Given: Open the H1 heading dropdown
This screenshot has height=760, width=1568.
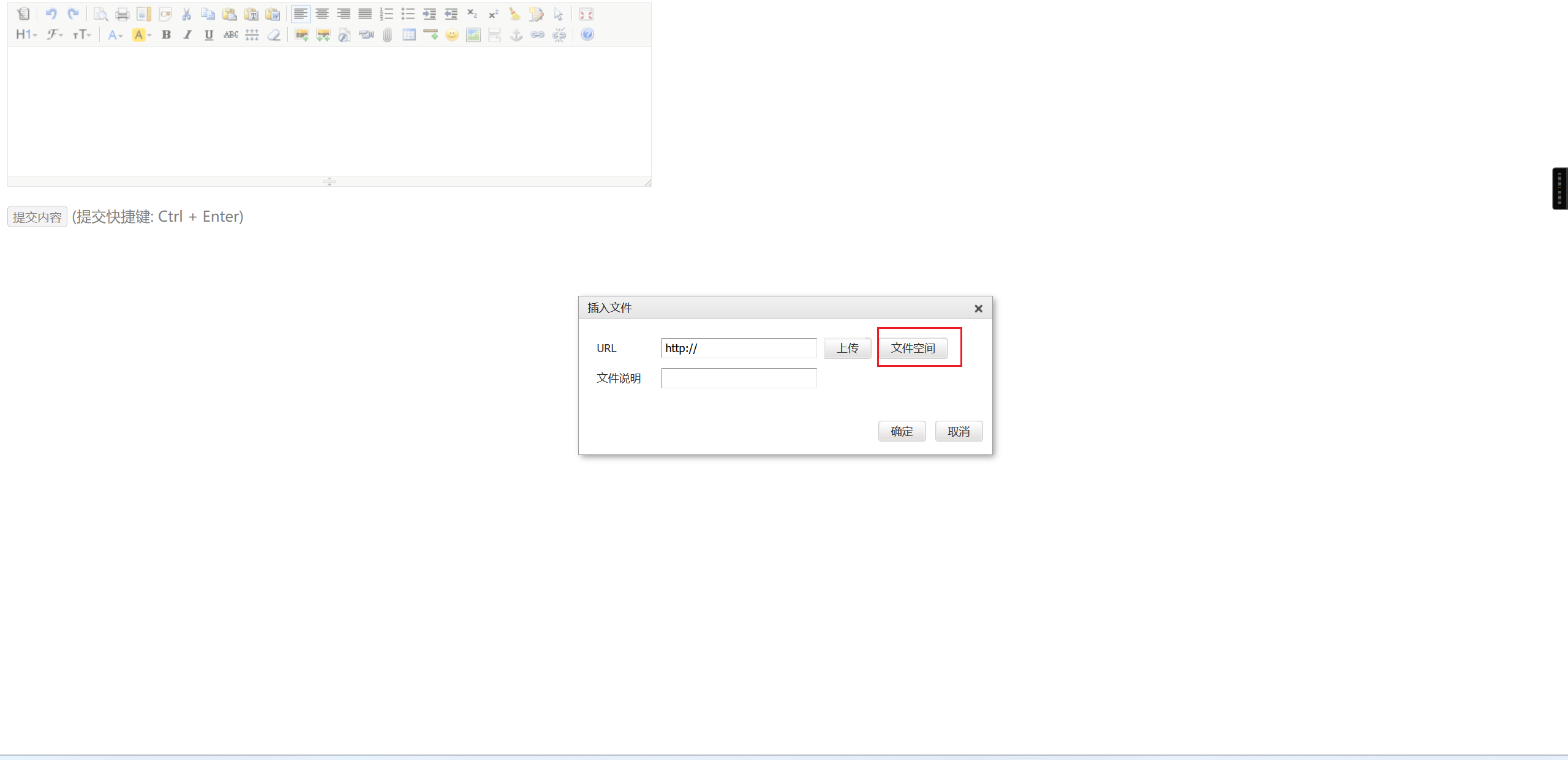Looking at the screenshot, I should point(26,35).
